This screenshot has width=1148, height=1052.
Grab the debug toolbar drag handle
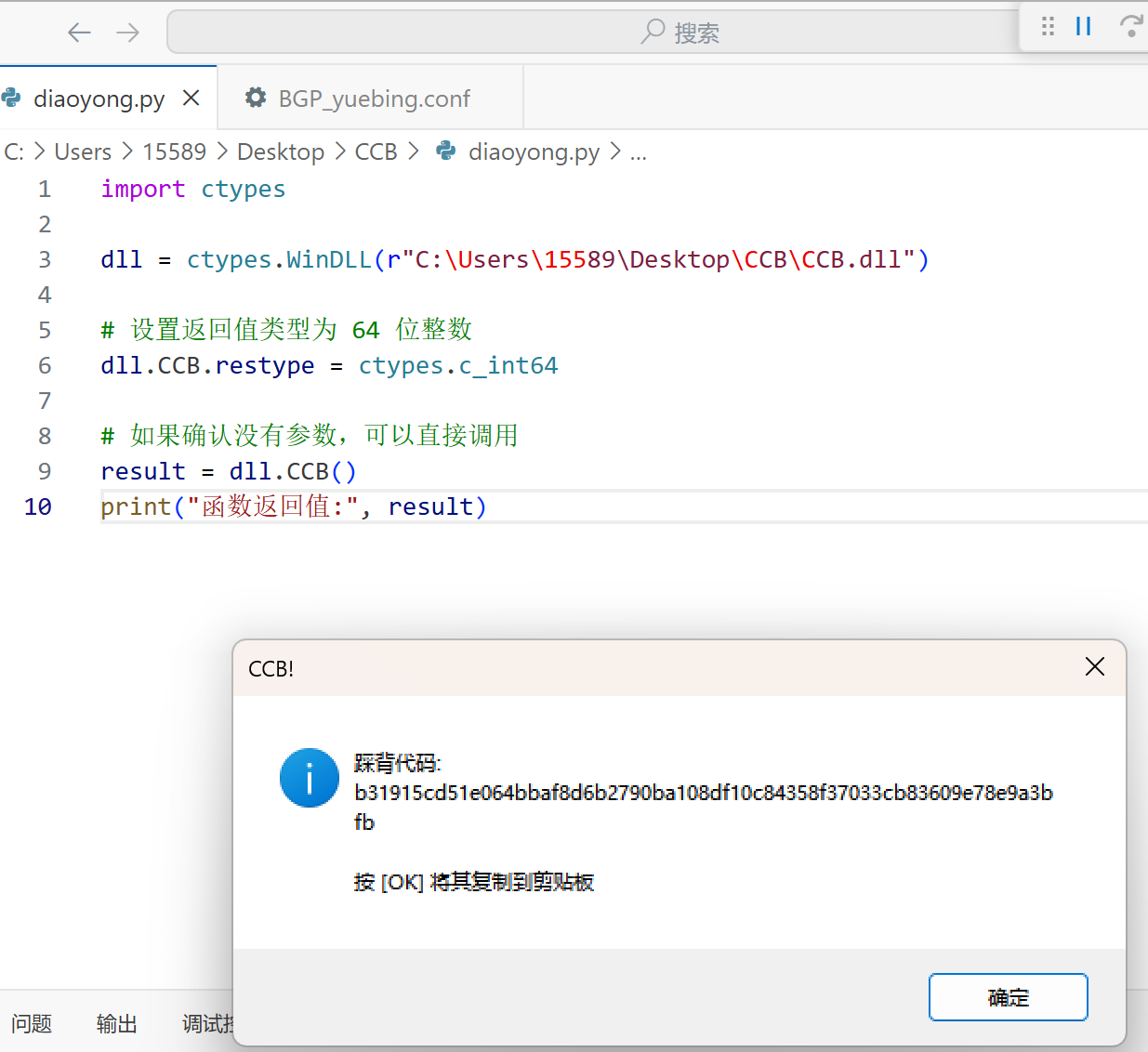pyautogui.click(x=1048, y=26)
